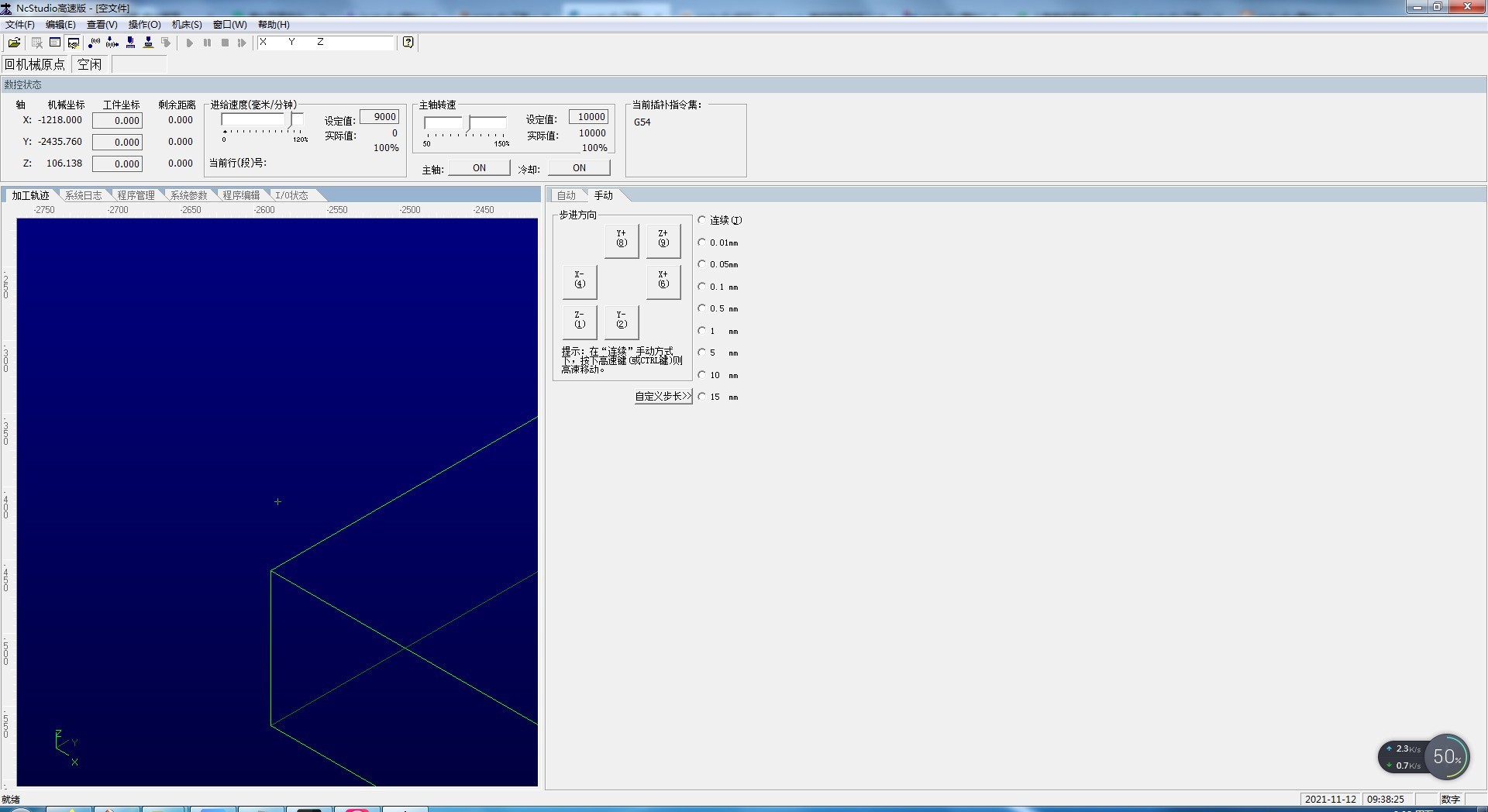Click the set workpiece origin (00) toolbar icon
This screenshot has width=1488, height=812.
[95, 43]
